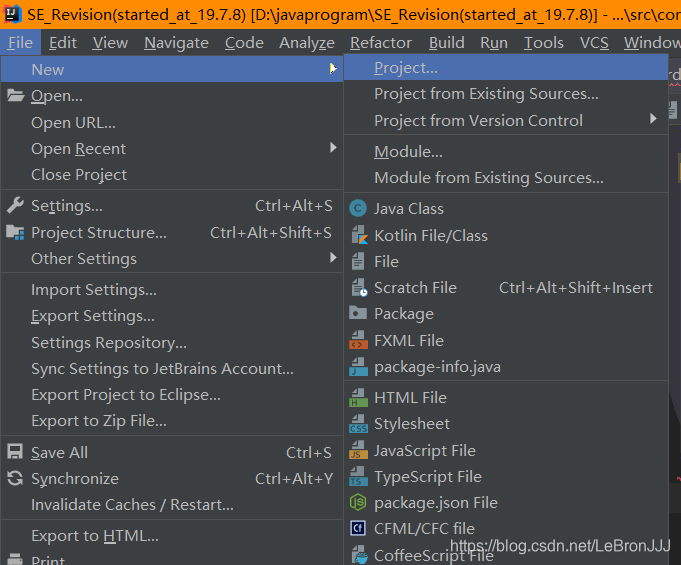The width and height of the screenshot is (681, 565).
Task: Click the HTML File icon
Action: (x=358, y=398)
